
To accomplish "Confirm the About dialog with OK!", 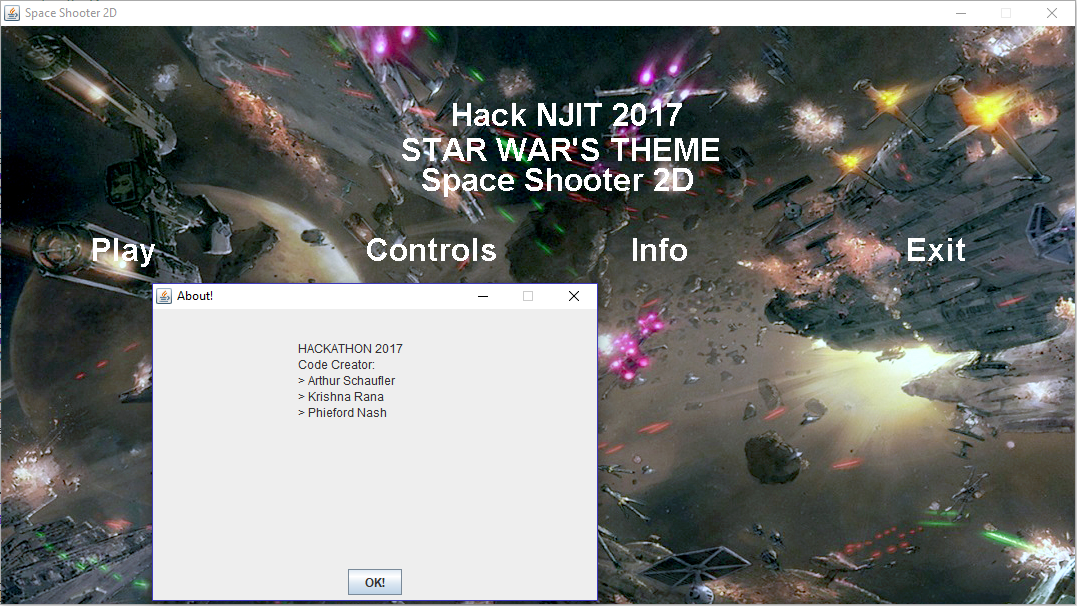I will (374, 582).
